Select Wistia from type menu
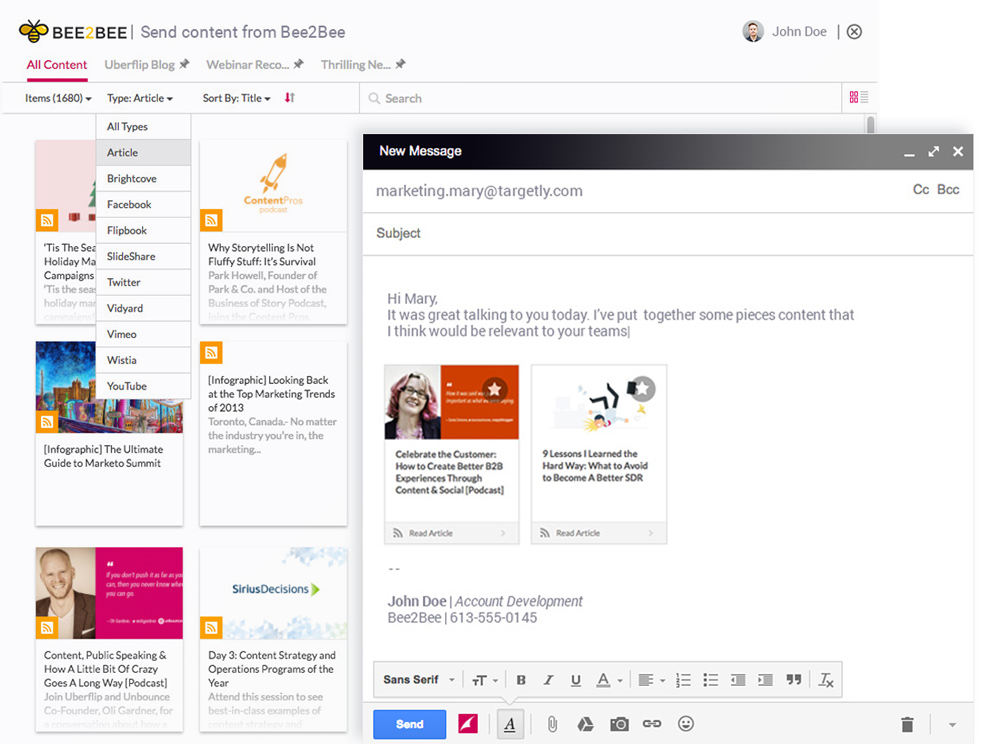 click(143, 360)
